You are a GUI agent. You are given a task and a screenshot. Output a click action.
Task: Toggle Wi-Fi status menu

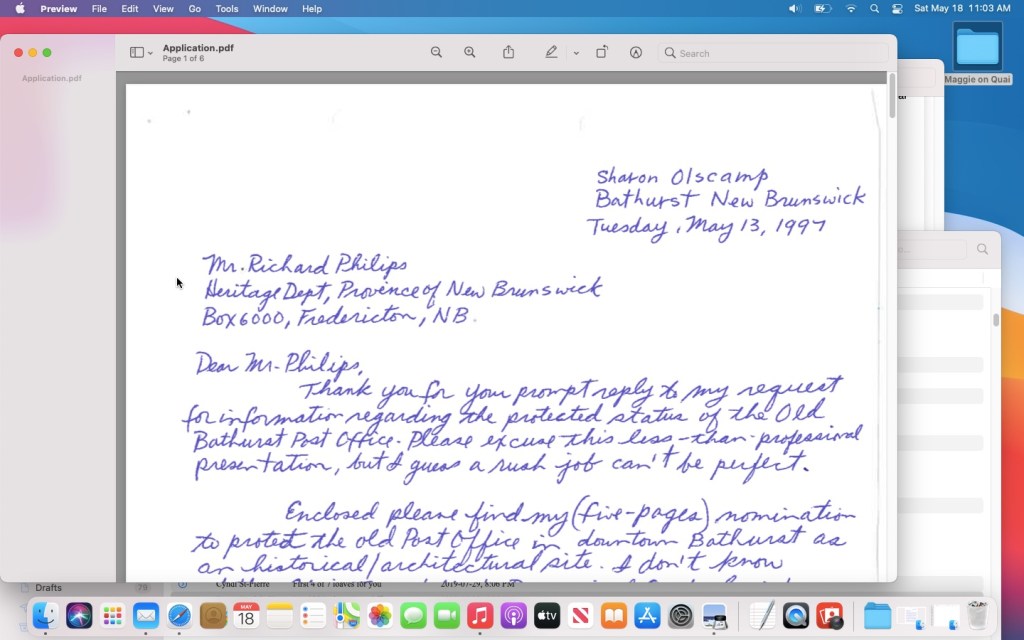point(851,8)
